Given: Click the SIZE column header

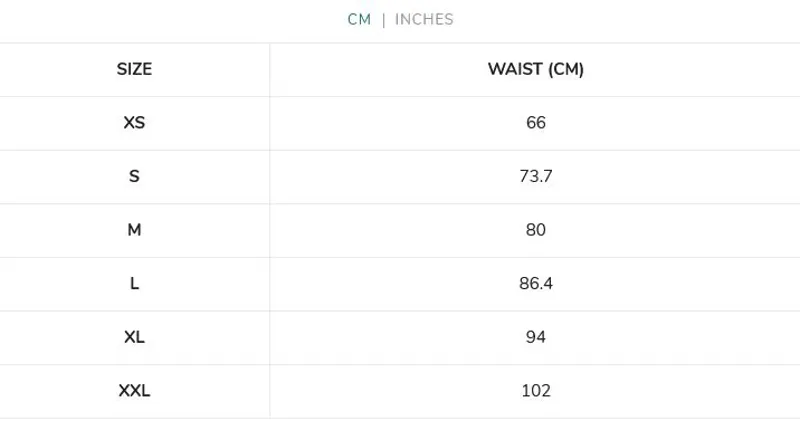Looking at the screenshot, I should point(134,70).
